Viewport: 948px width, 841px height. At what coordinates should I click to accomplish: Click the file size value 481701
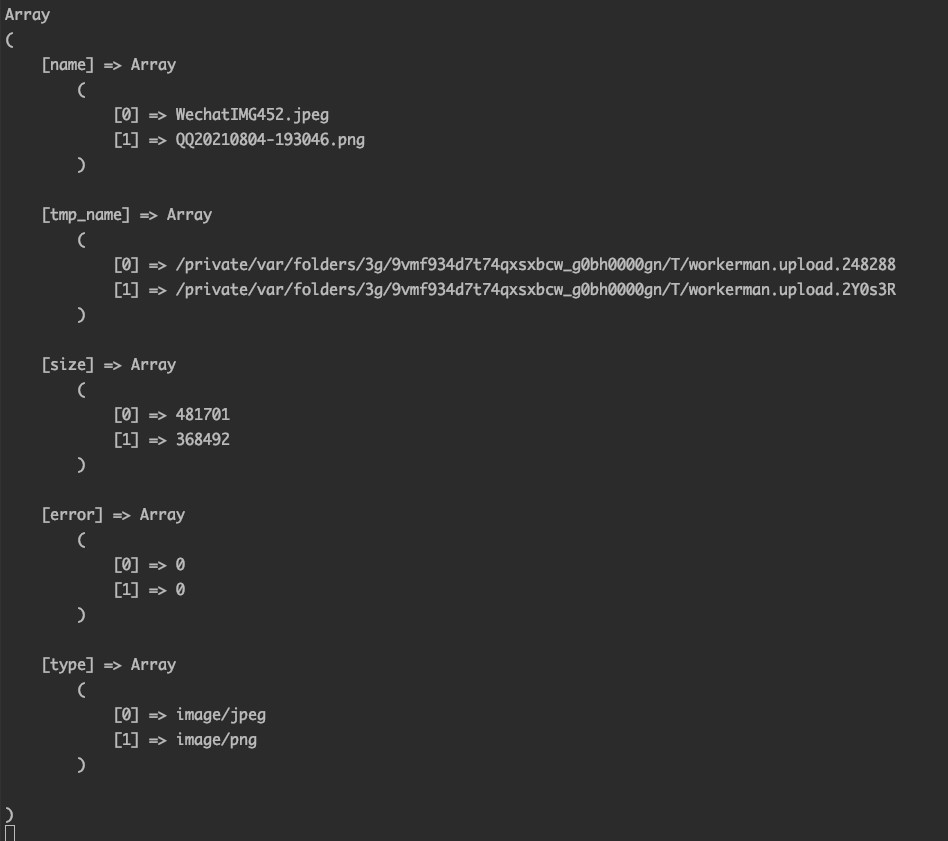pyautogui.click(x=203, y=415)
